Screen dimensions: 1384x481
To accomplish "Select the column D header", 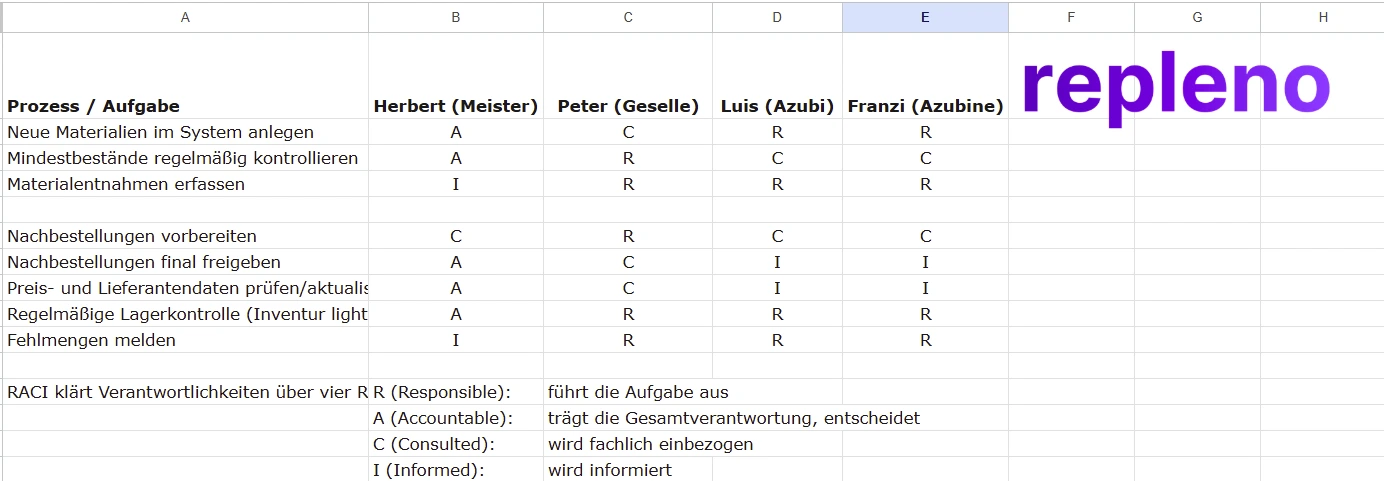I will pyautogui.click(x=777, y=17).
